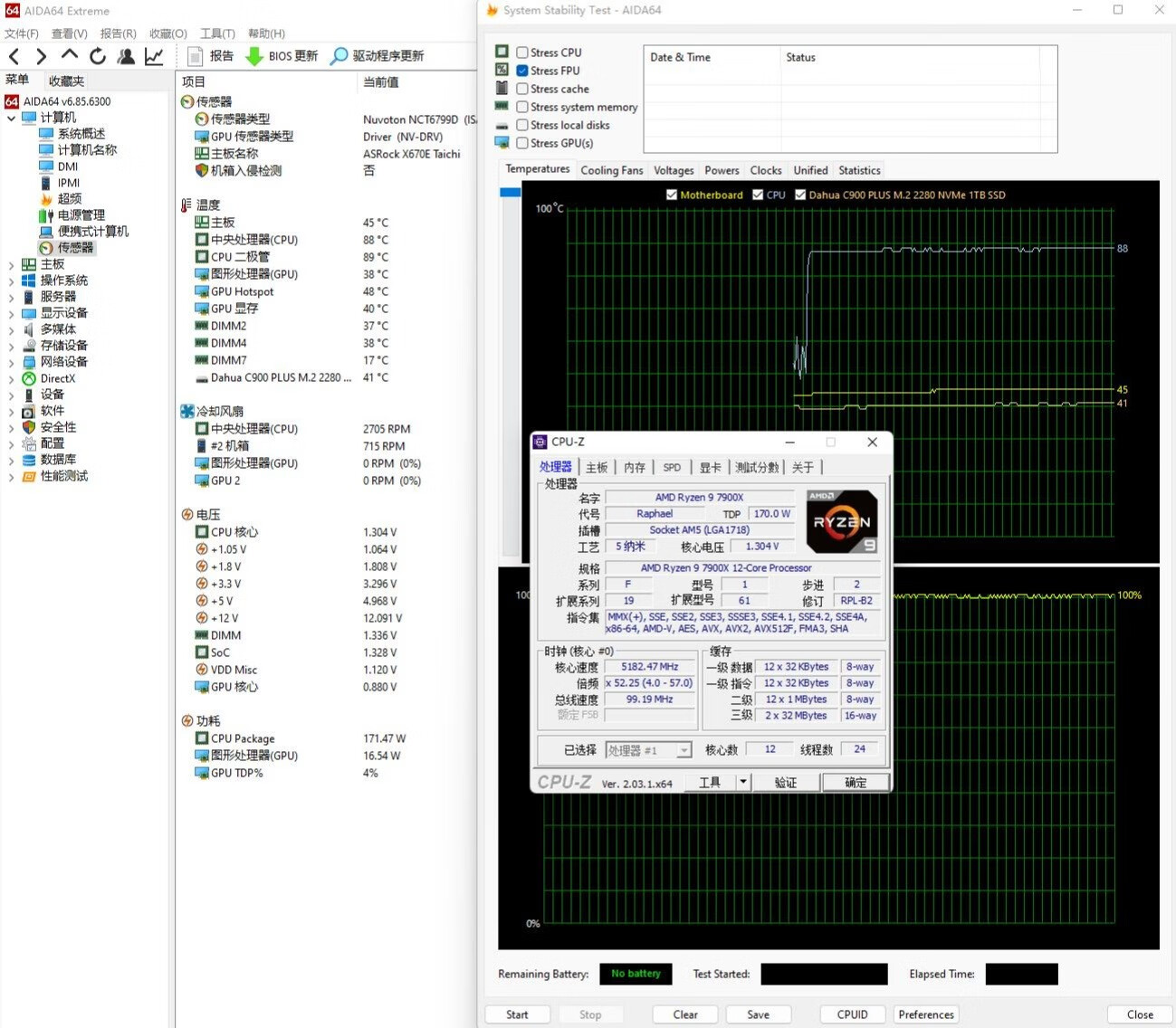Screen dimensions: 1176x1028
Task: Click the blue graph scale slider
Action: (510, 192)
